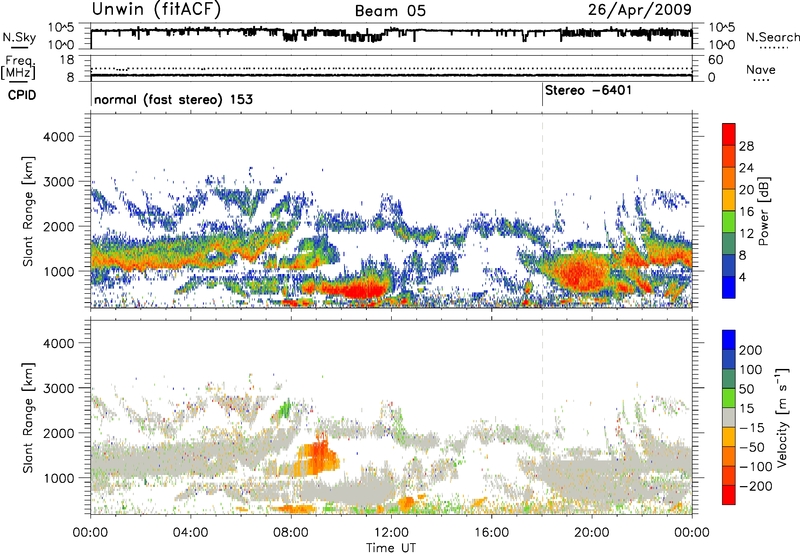800x554 pixels.
Task: Pick the bottom blue segment of power color bar
Action: [729, 287]
